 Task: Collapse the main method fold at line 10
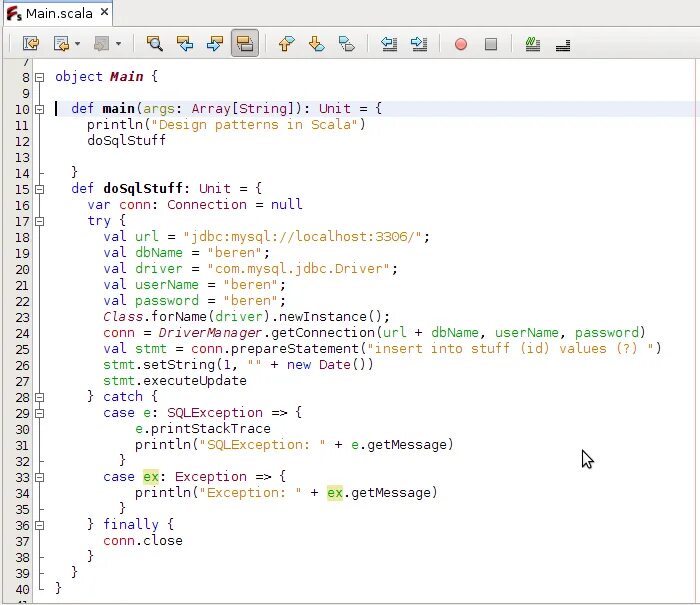click(x=40, y=109)
